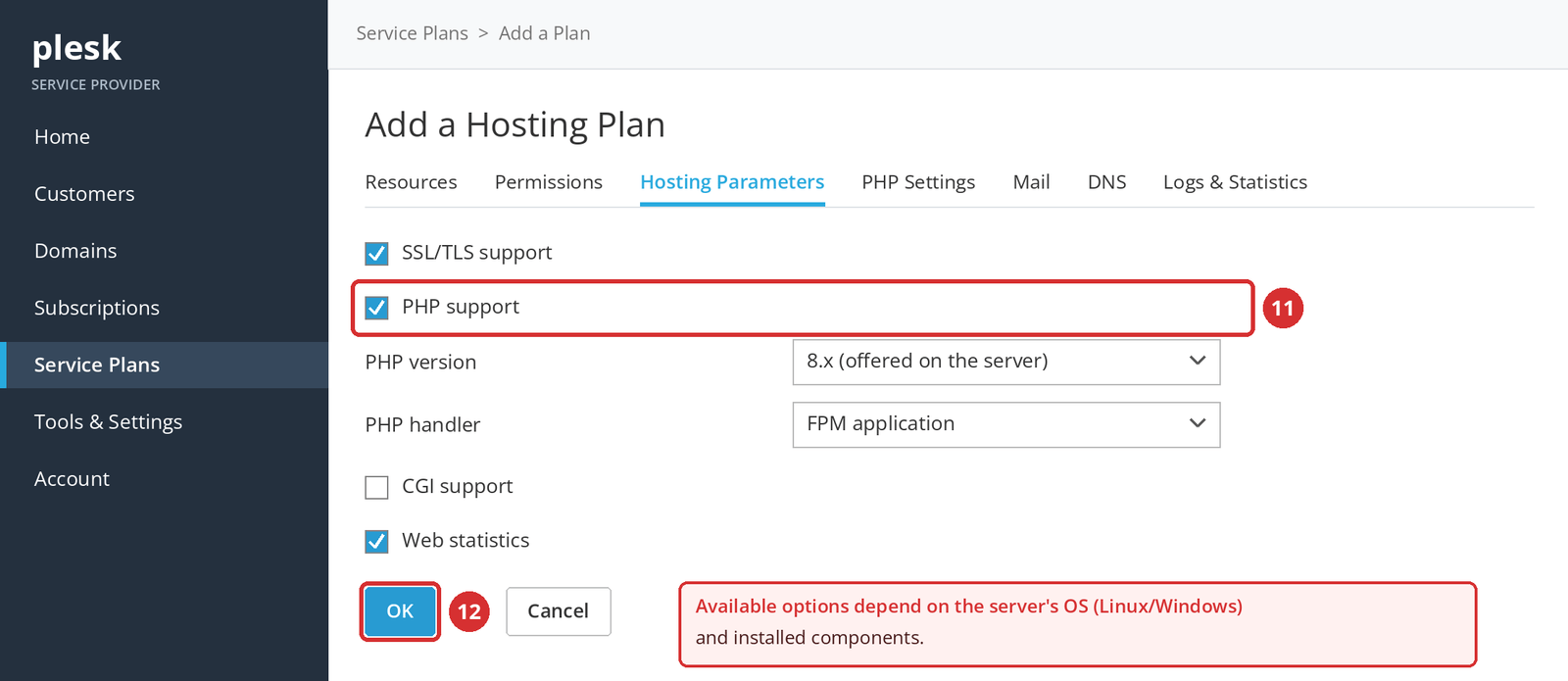Switch to the Resources tab
The width and height of the screenshot is (1568, 681).
411,182
